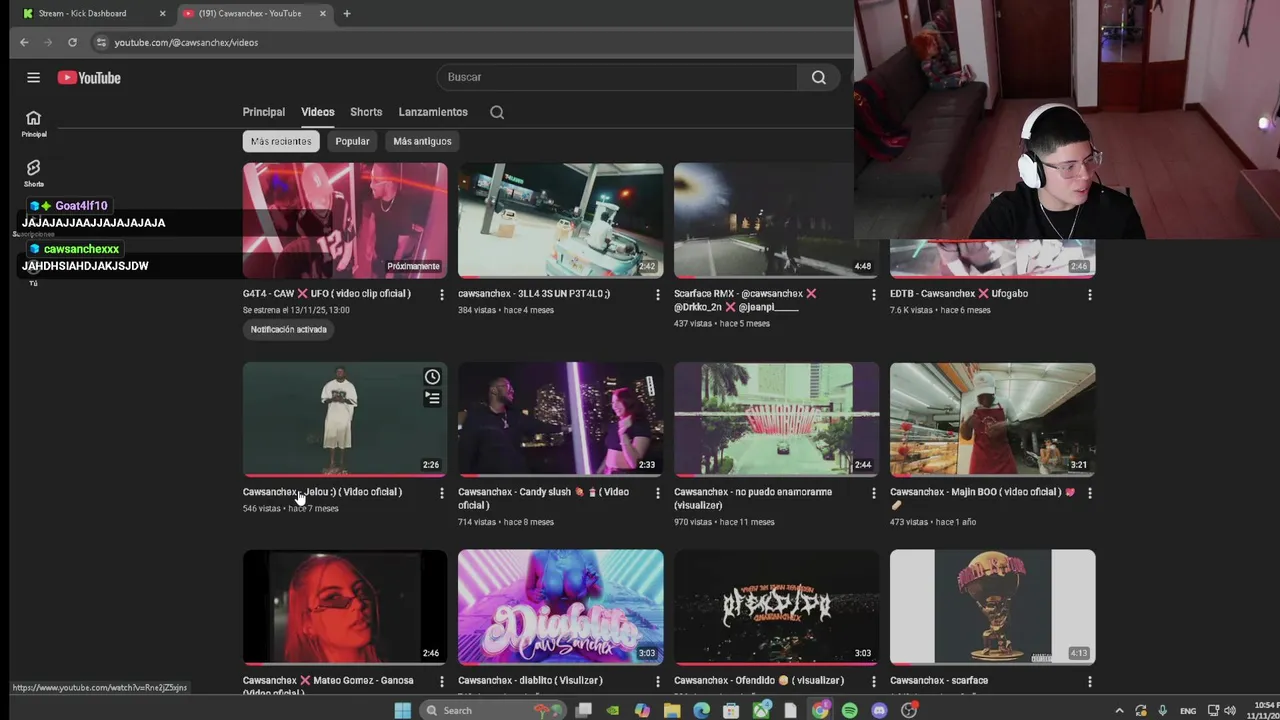Screen dimensions: 1280x720
Task: Open site info icon in address bar
Action: coord(101,42)
